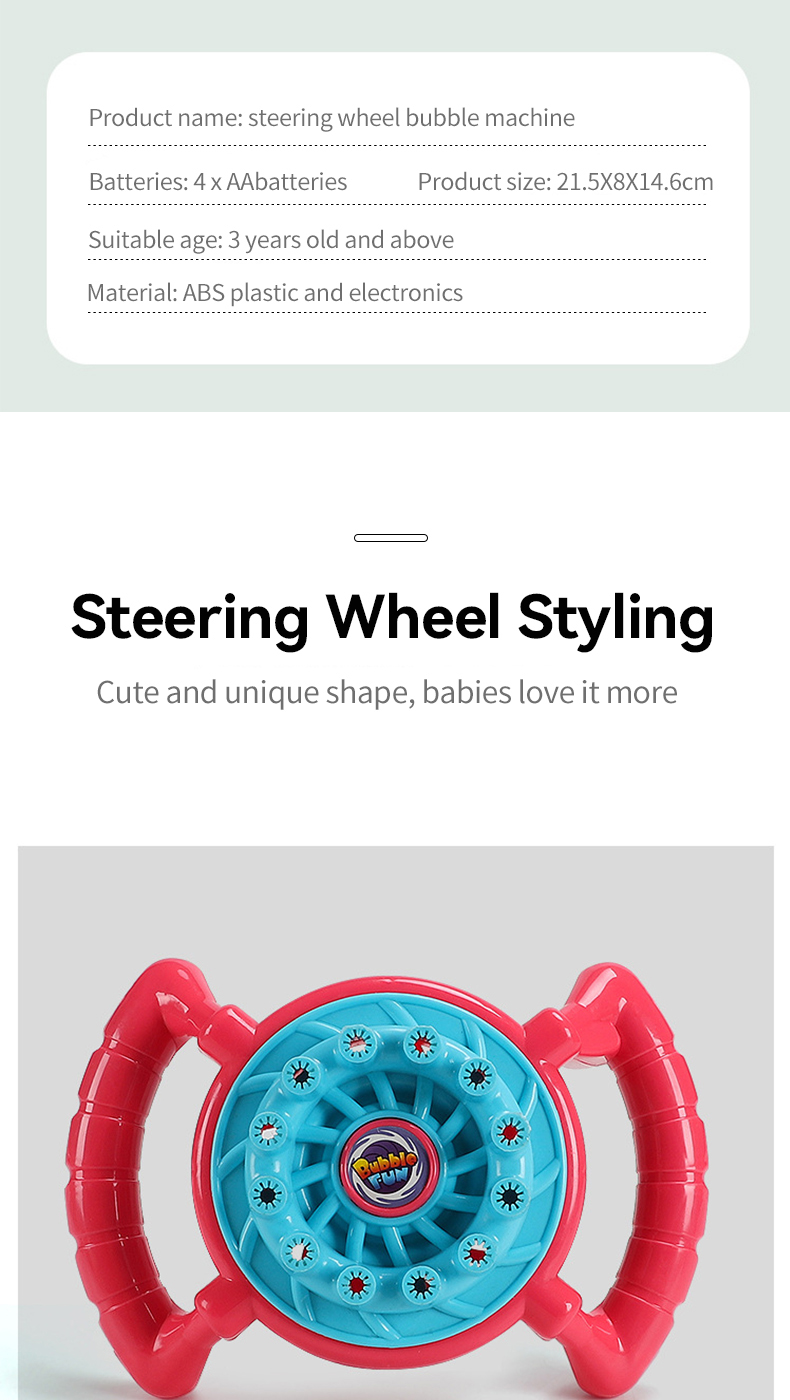Select the word "Wheel" in the heading
790x1400 pixels.
click(x=414, y=617)
